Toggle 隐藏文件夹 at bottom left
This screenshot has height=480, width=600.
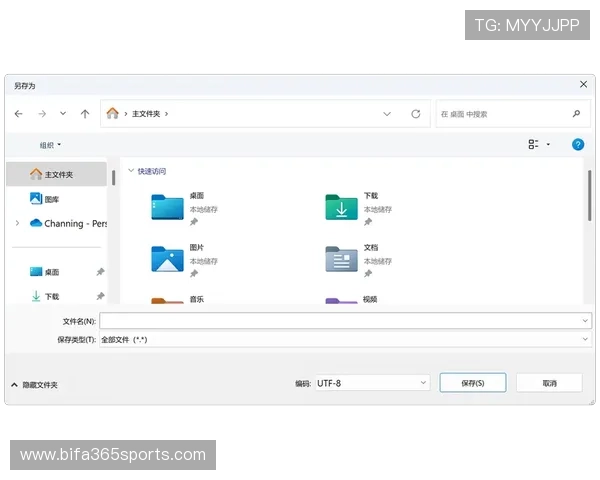(x=34, y=385)
